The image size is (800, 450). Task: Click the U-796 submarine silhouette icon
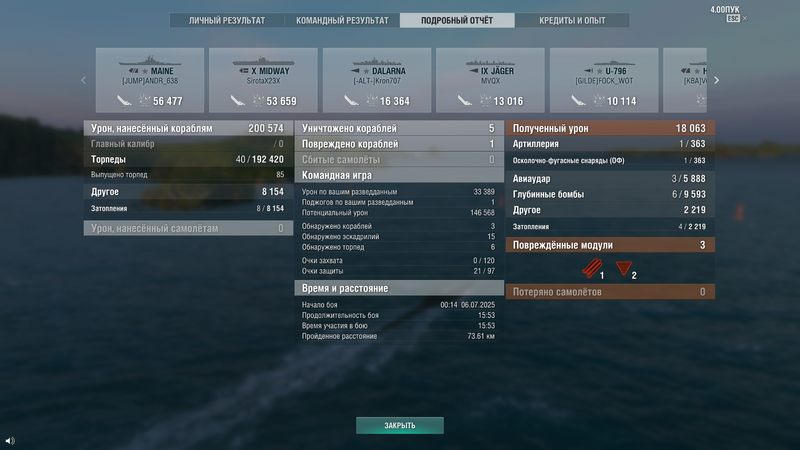[x=604, y=63]
